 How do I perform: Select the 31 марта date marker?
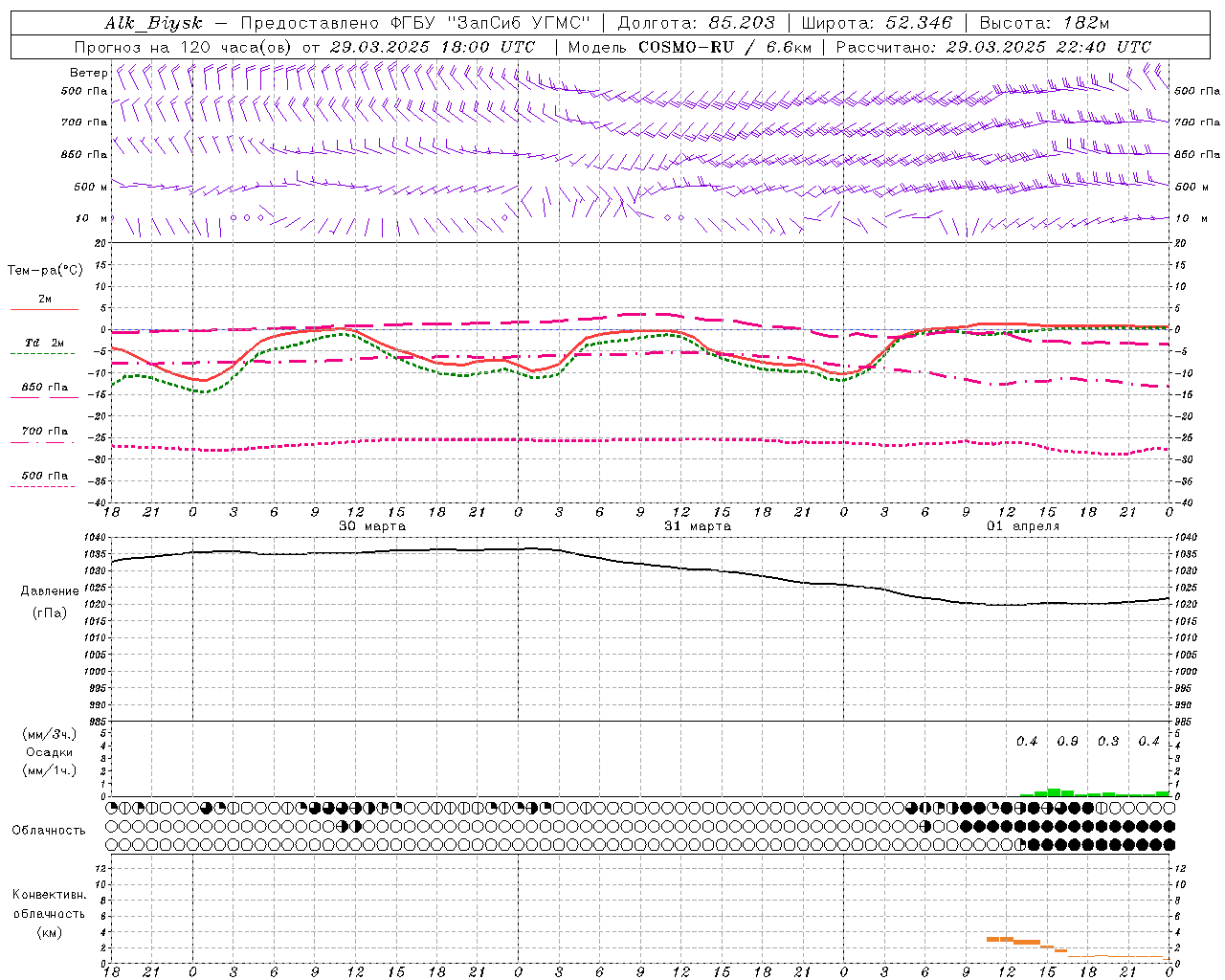coord(698,526)
